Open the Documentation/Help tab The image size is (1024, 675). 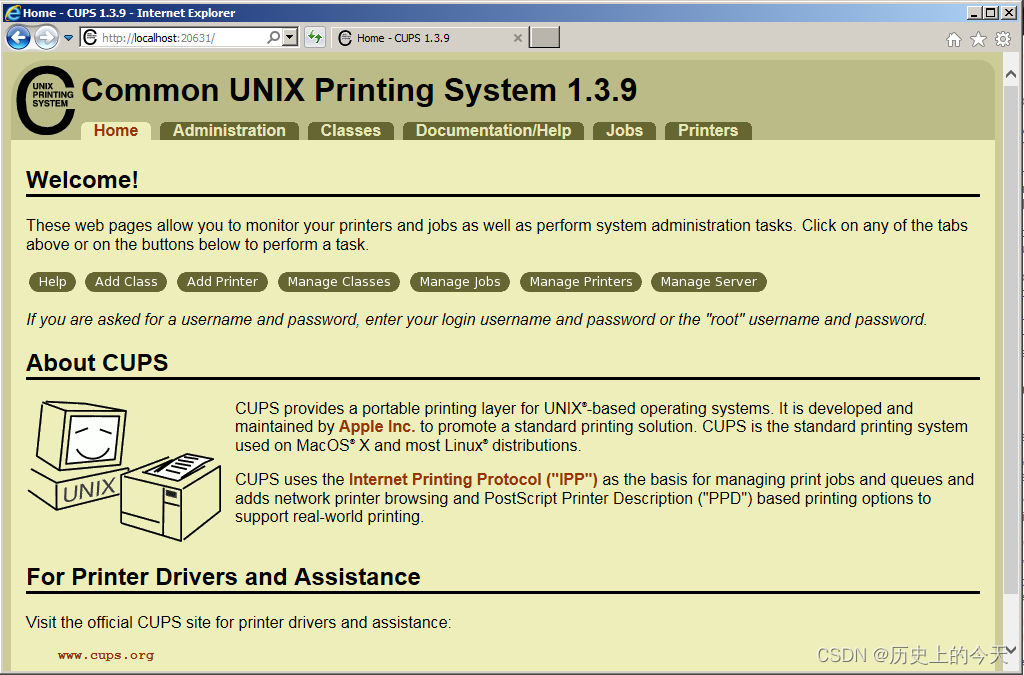[x=493, y=131]
